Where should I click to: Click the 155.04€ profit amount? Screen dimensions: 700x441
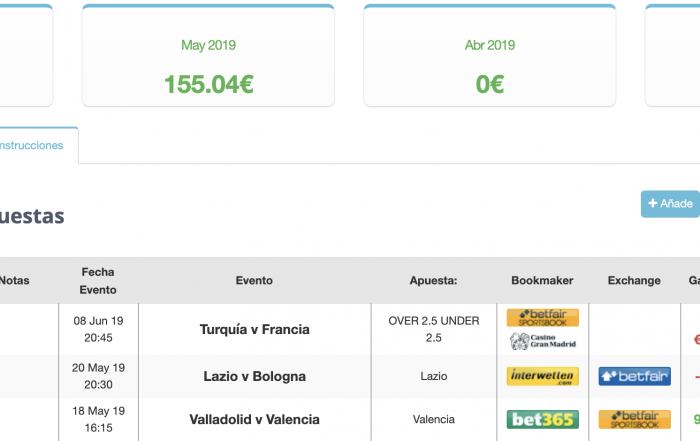(x=208, y=84)
